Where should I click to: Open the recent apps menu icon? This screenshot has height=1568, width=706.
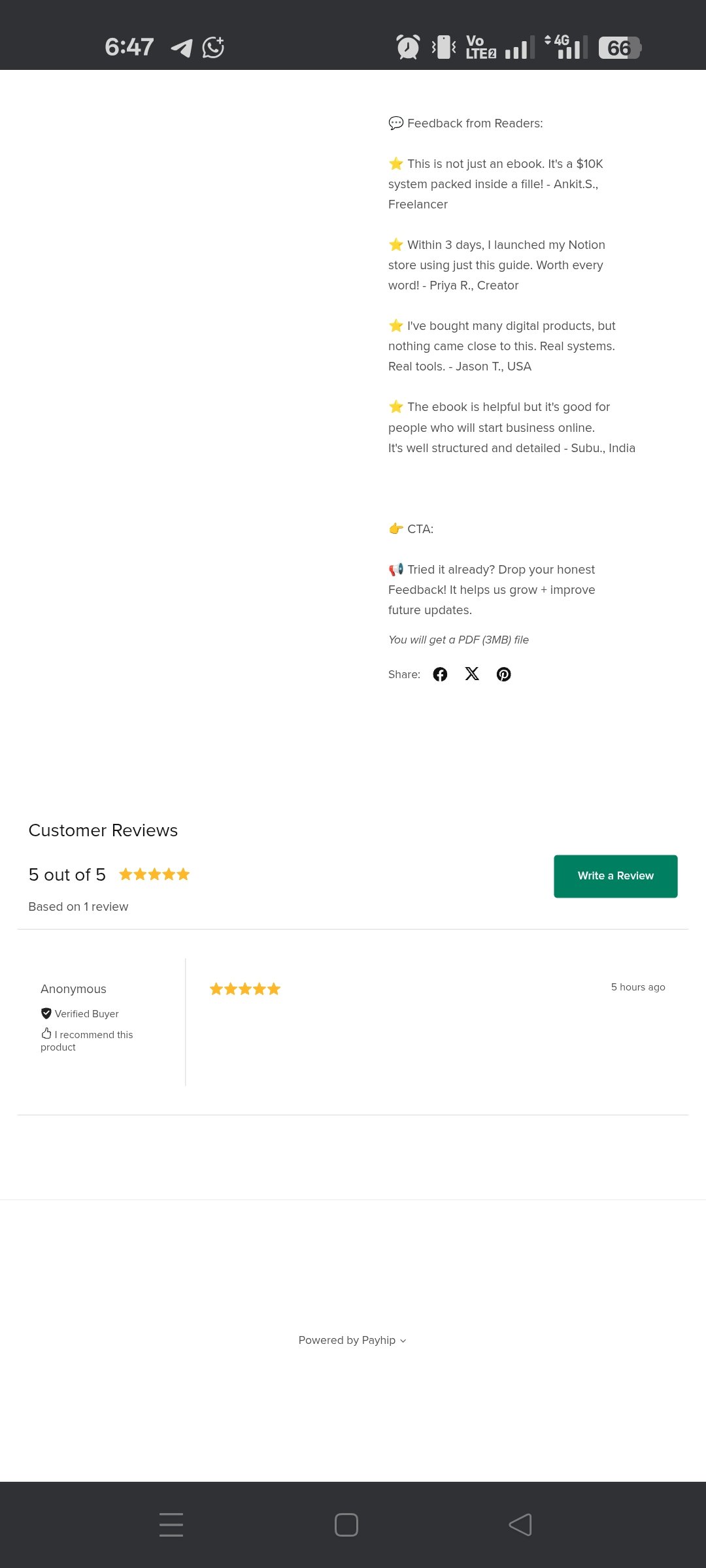(x=171, y=1525)
